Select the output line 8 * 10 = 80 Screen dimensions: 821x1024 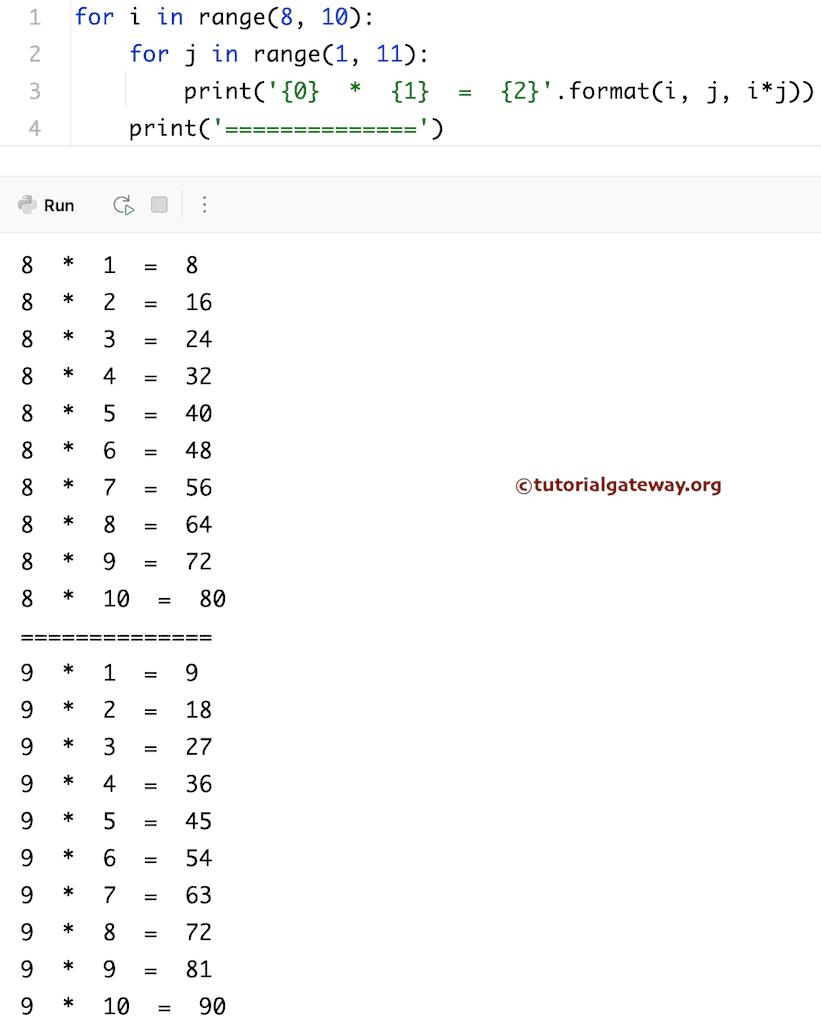pos(125,598)
